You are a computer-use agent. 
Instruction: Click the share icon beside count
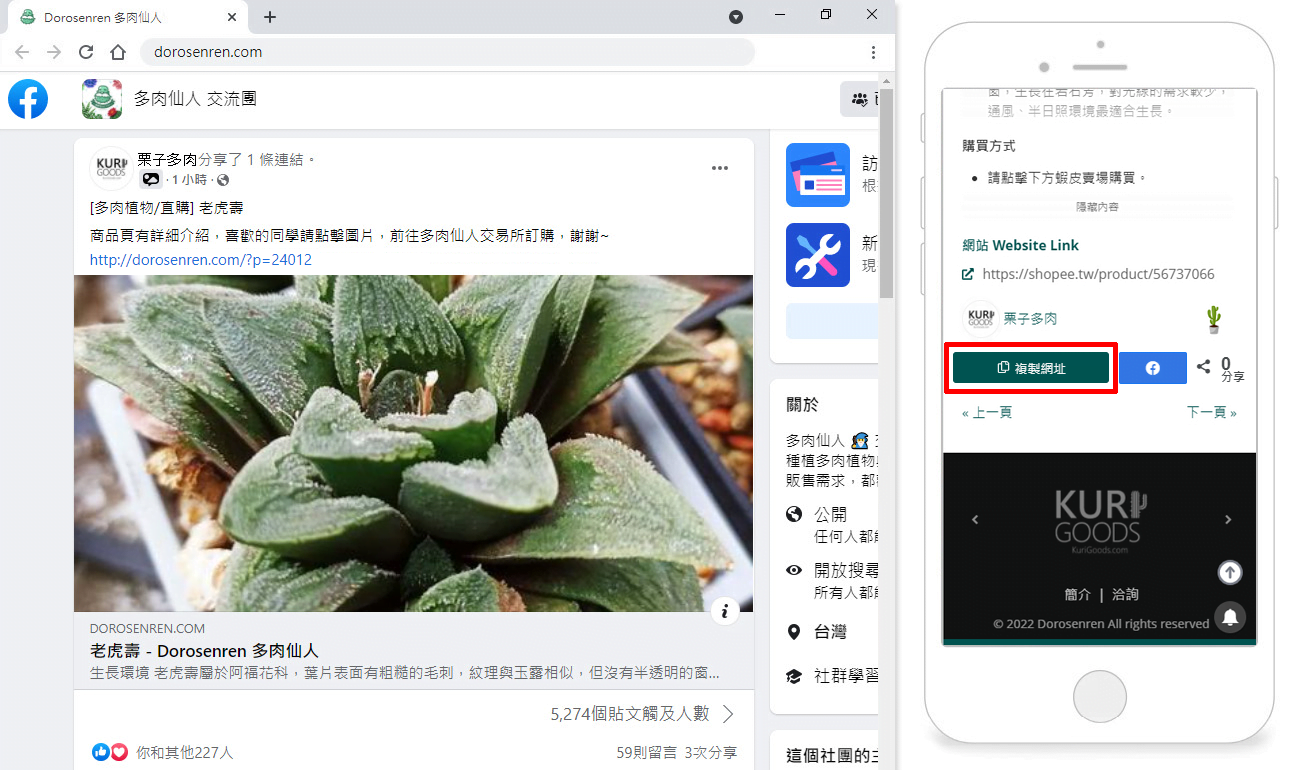[x=1204, y=367]
